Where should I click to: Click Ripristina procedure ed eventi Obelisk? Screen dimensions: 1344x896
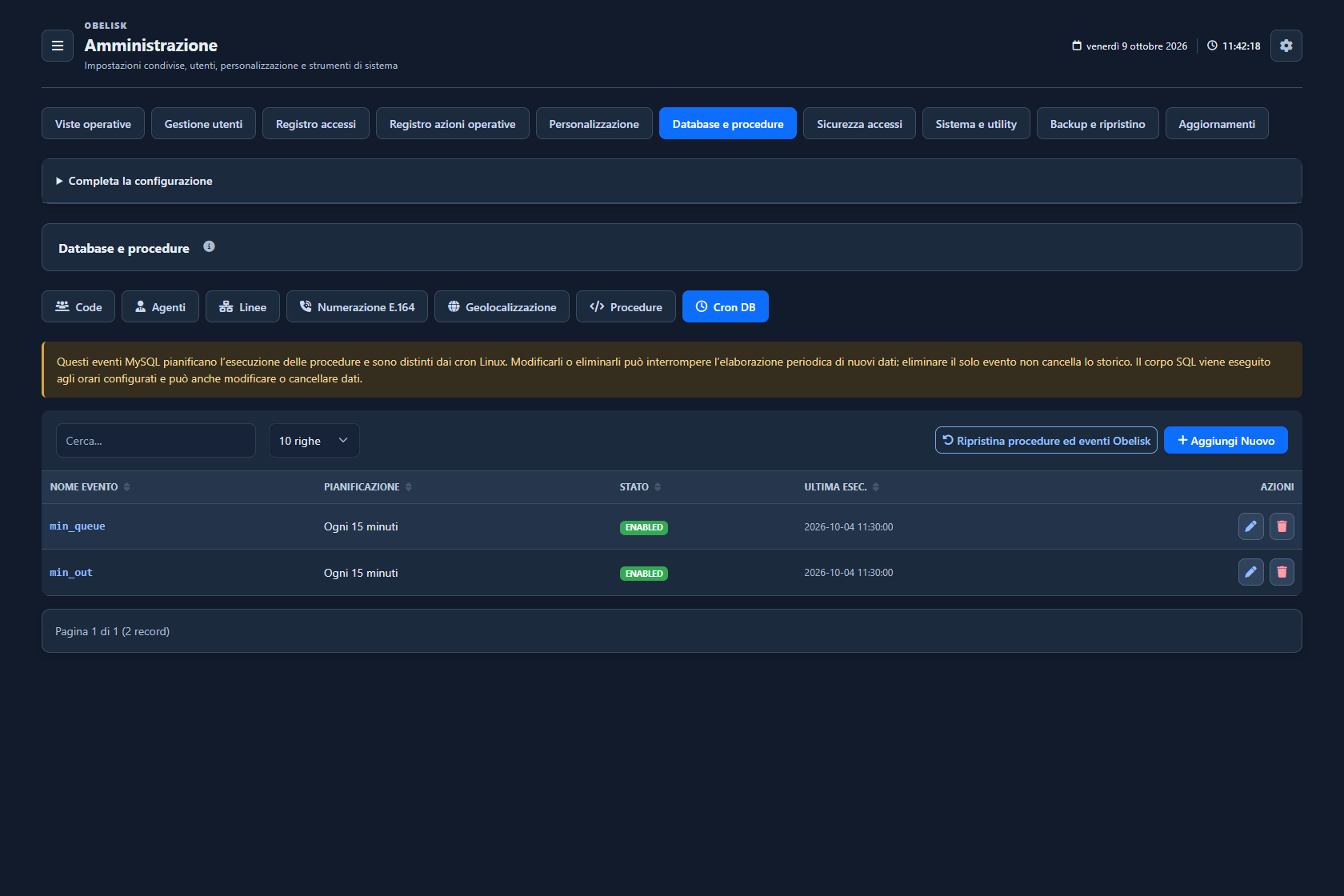click(x=1046, y=440)
